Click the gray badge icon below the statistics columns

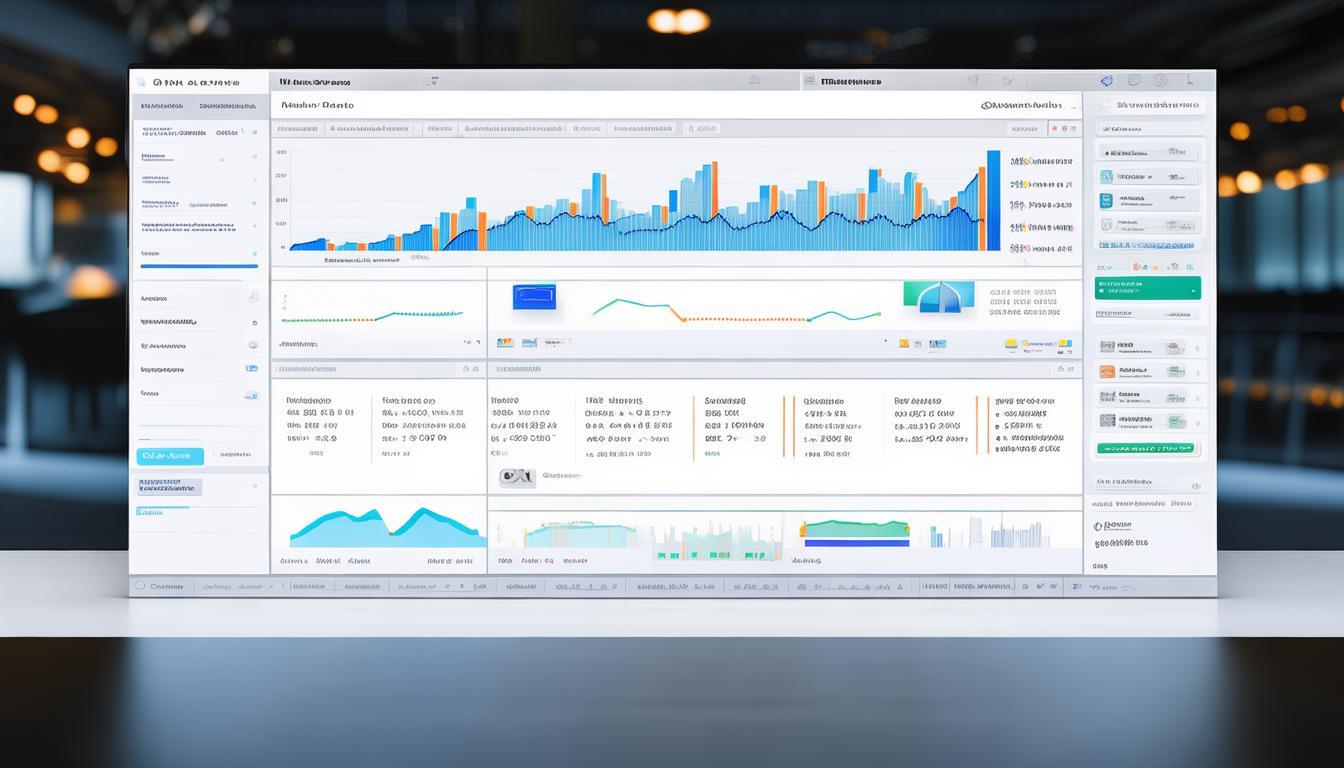click(x=517, y=478)
